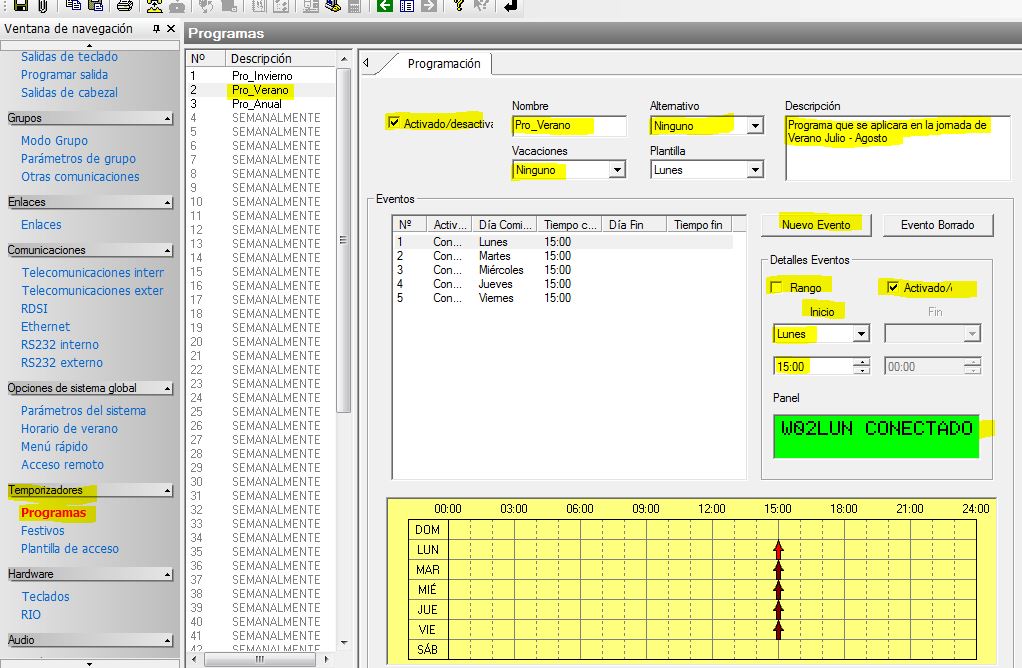
Task: Select the Programación tab
Action: pos(444,64)
